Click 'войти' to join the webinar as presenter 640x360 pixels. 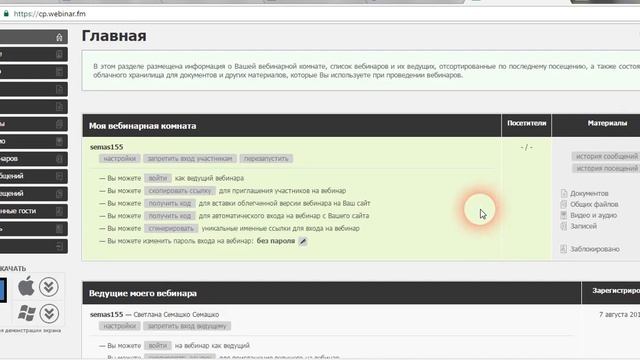(158, 346)
